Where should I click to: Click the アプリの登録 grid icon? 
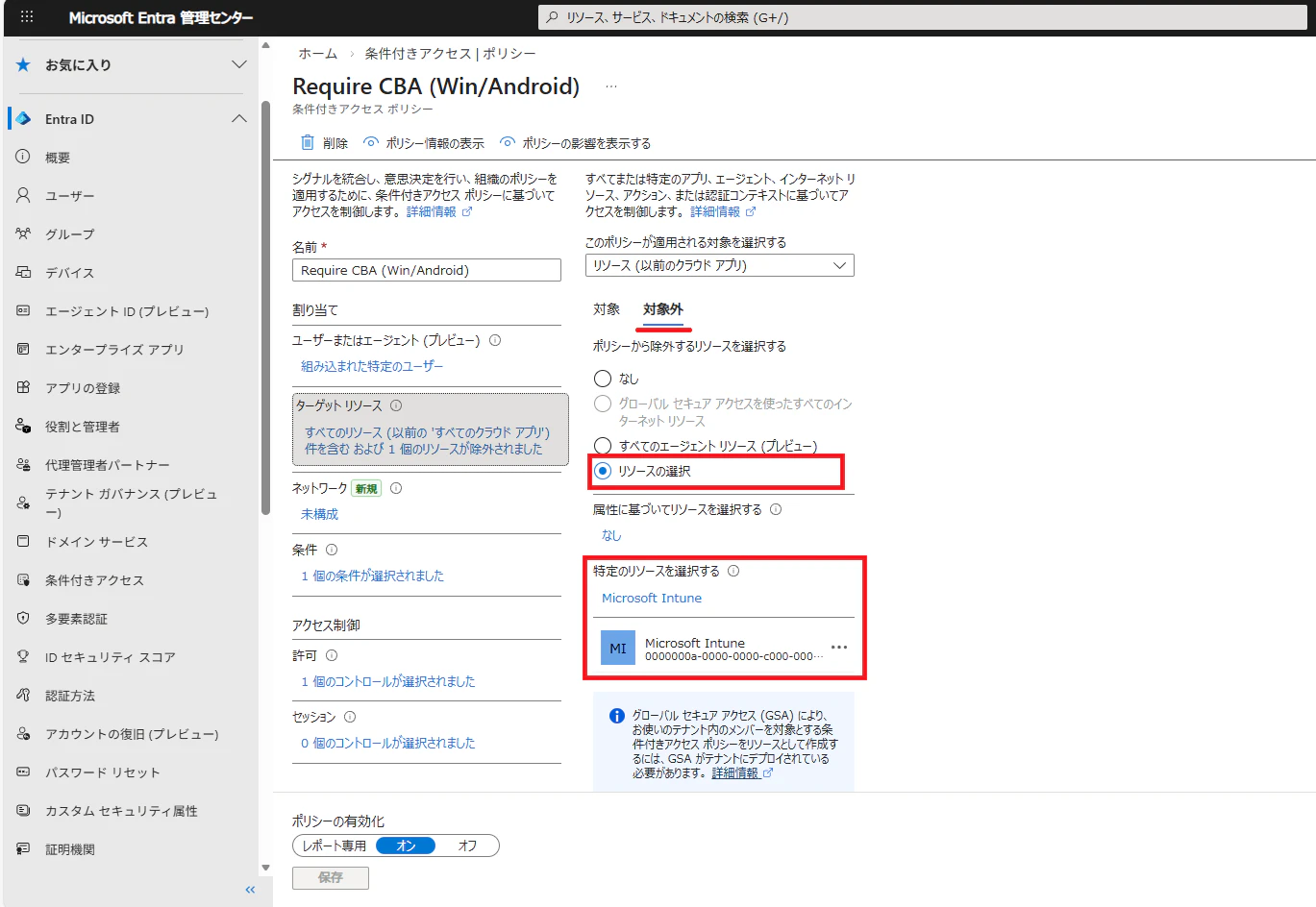[x=23, y=387]
